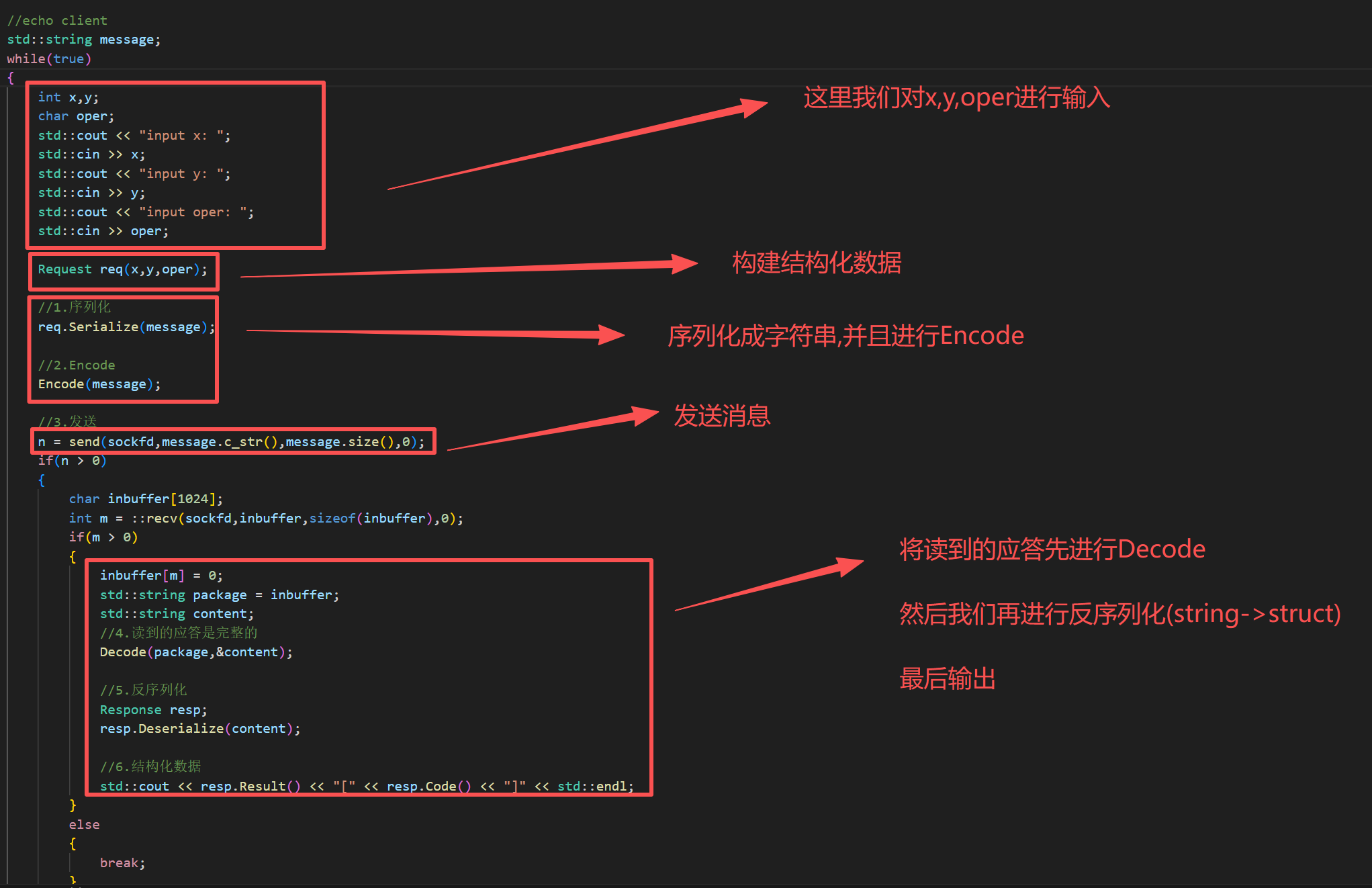This screenshot has height=888, width=1372.
Task: Click the 'int x,y;' declaration
Action: [68, 97]
